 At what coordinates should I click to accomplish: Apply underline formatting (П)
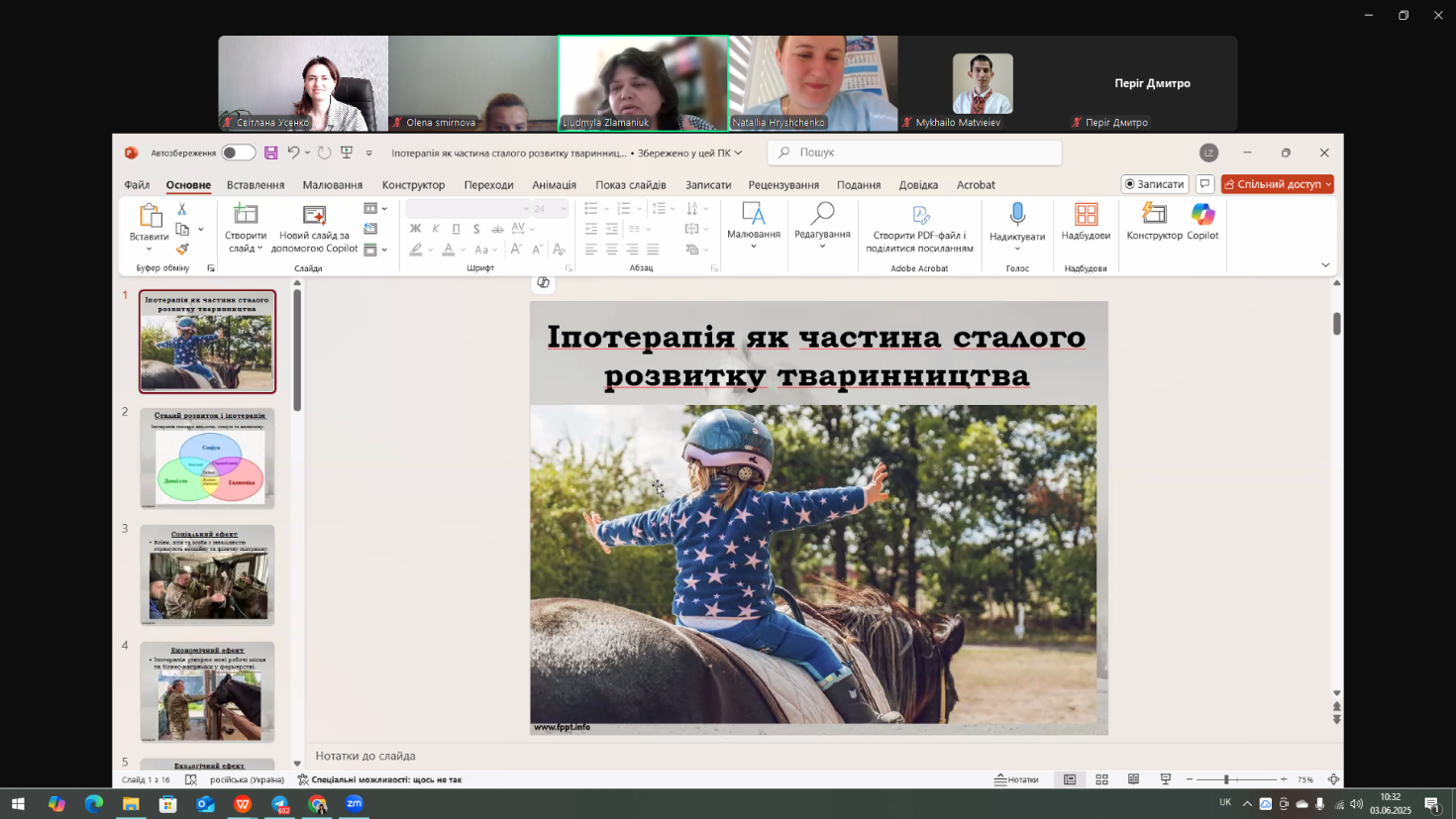[x=457, y=229]
